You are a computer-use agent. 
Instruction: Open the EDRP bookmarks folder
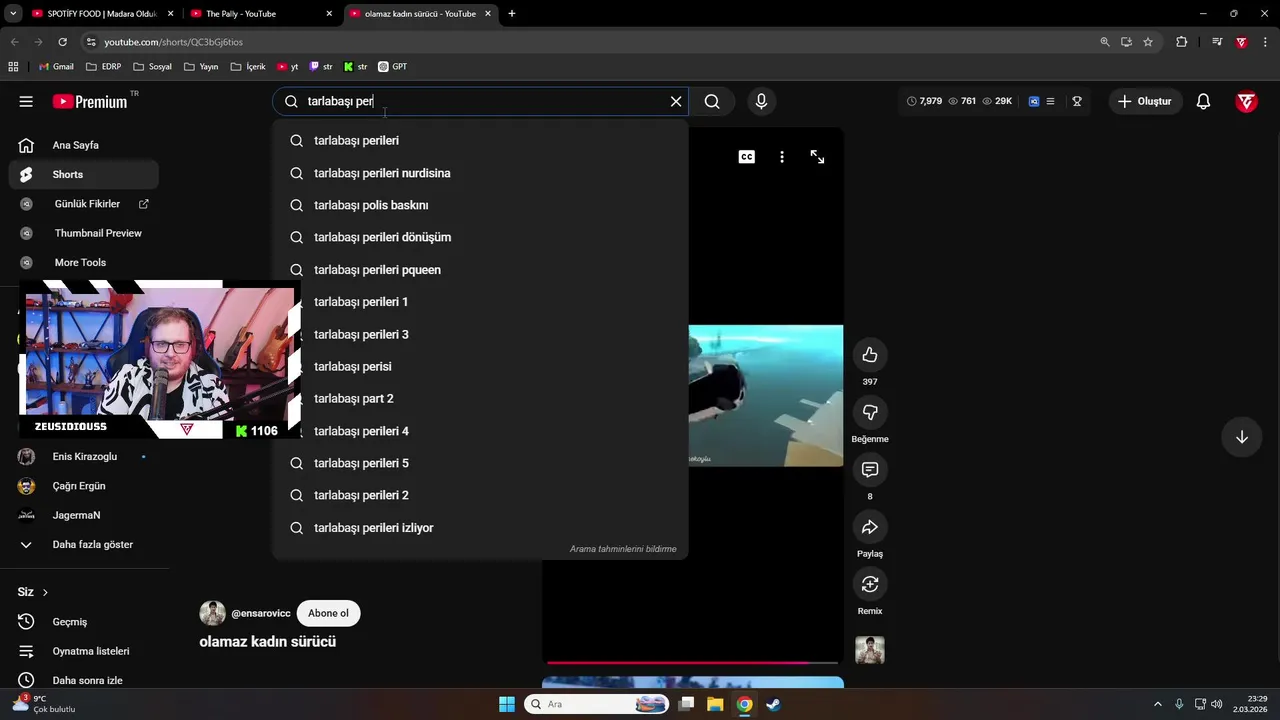[104, 67]
